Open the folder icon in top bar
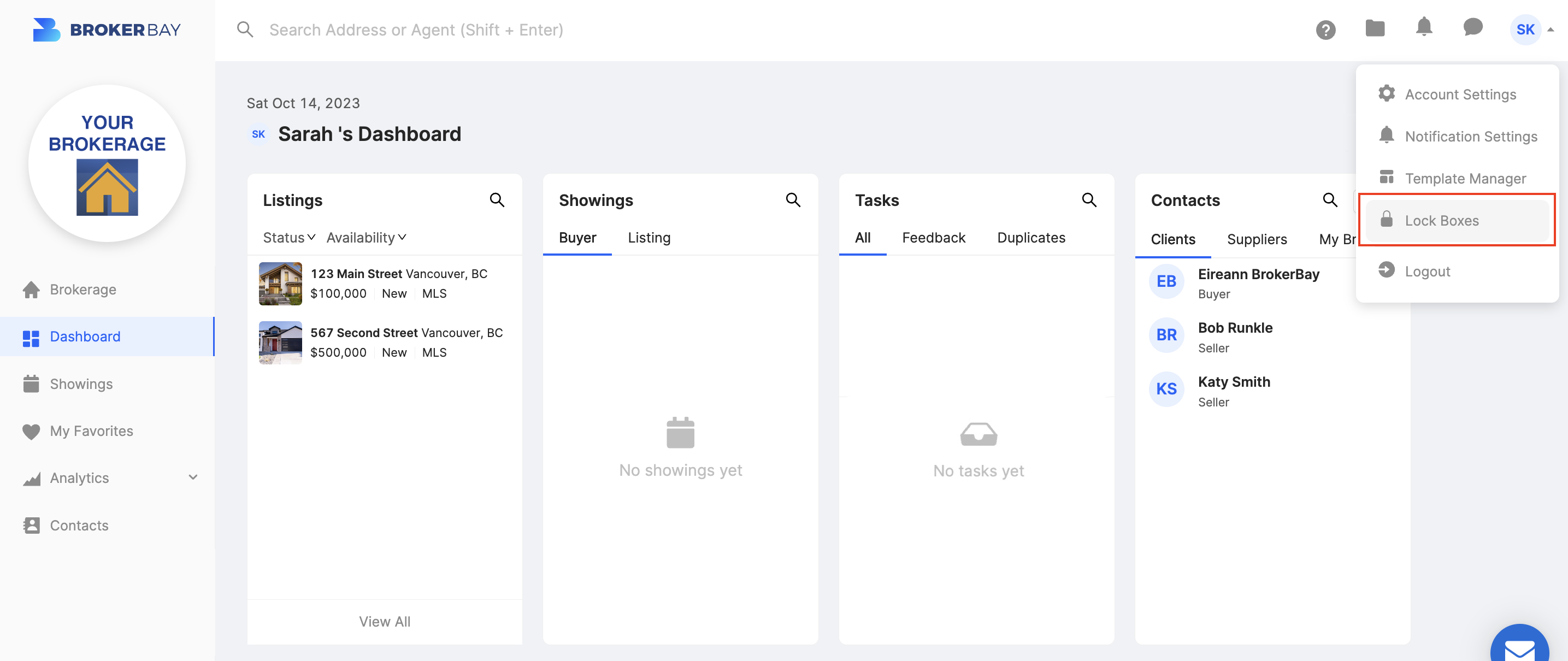The height and width of the screenshot is (661, 1568). coord(1375,28)
